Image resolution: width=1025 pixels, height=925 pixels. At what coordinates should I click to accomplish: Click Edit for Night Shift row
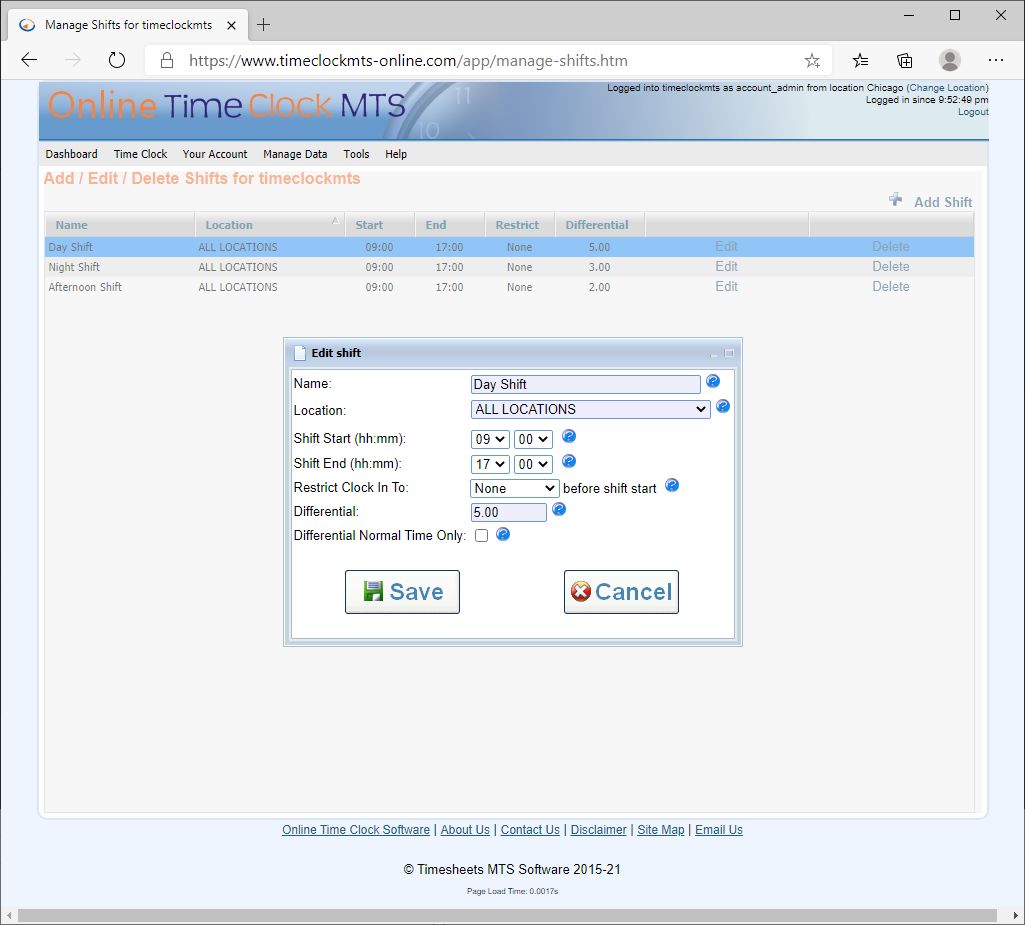[x=726, y=267]
